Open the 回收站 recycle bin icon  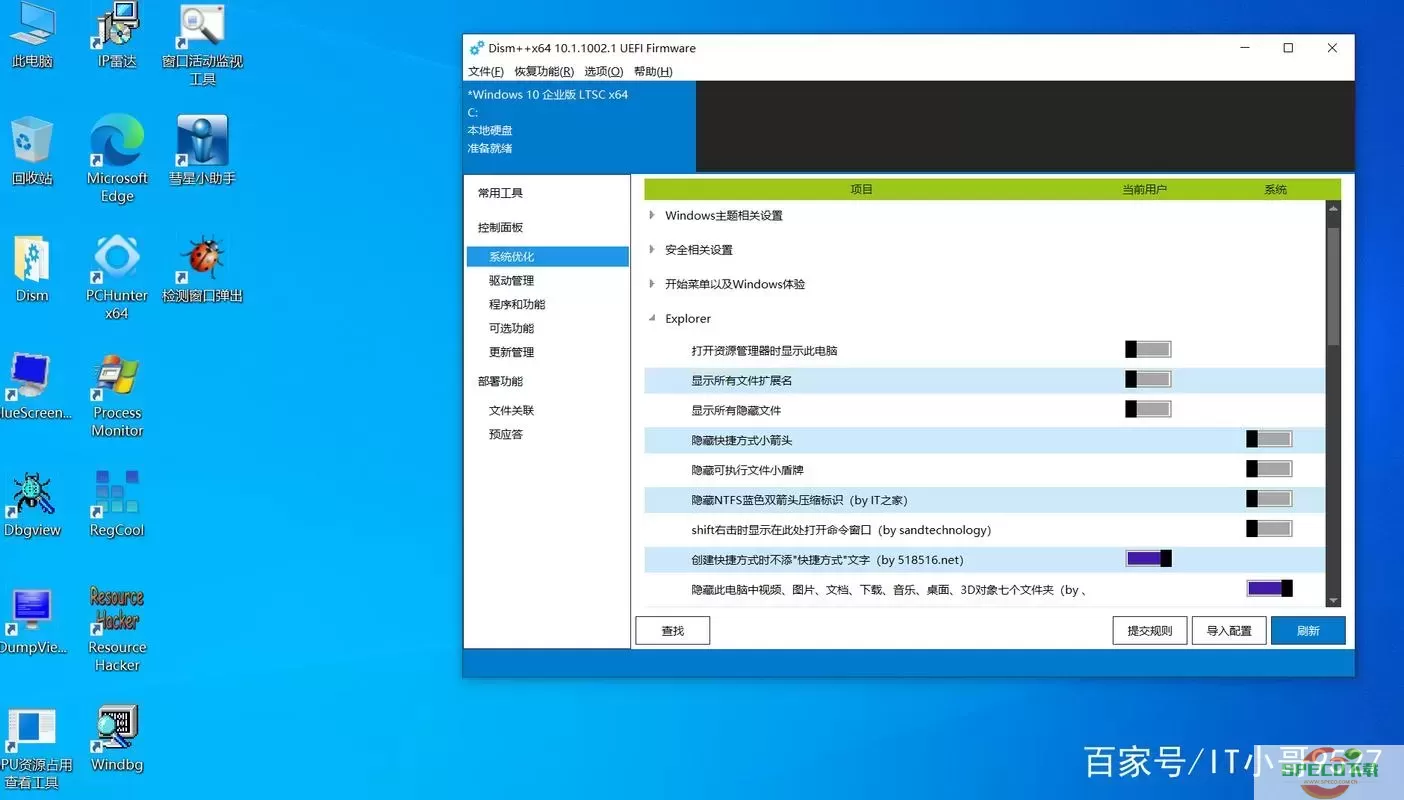32,152
